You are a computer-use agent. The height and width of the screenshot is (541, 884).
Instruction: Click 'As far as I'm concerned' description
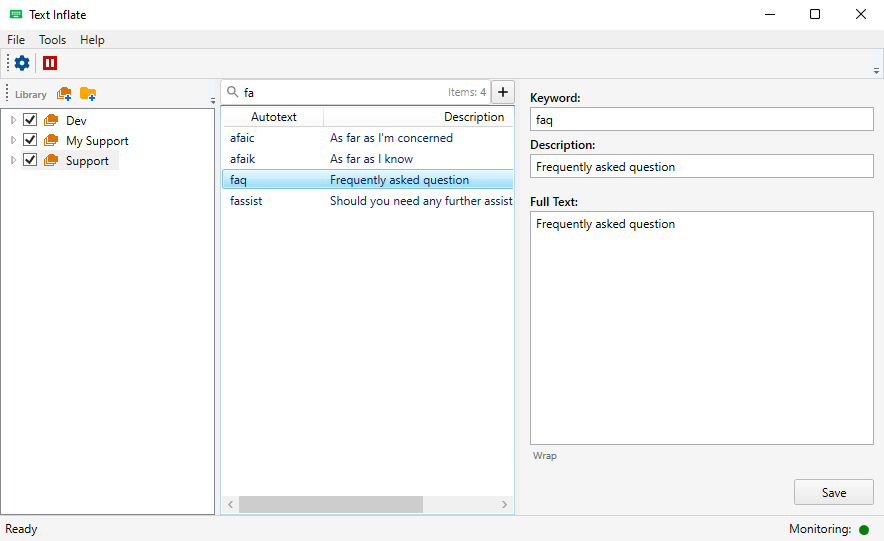[391, 138]
